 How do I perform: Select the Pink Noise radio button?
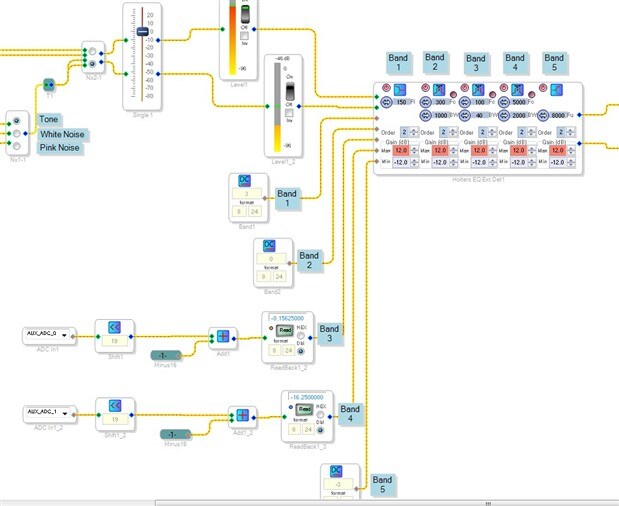pos(17,146)
